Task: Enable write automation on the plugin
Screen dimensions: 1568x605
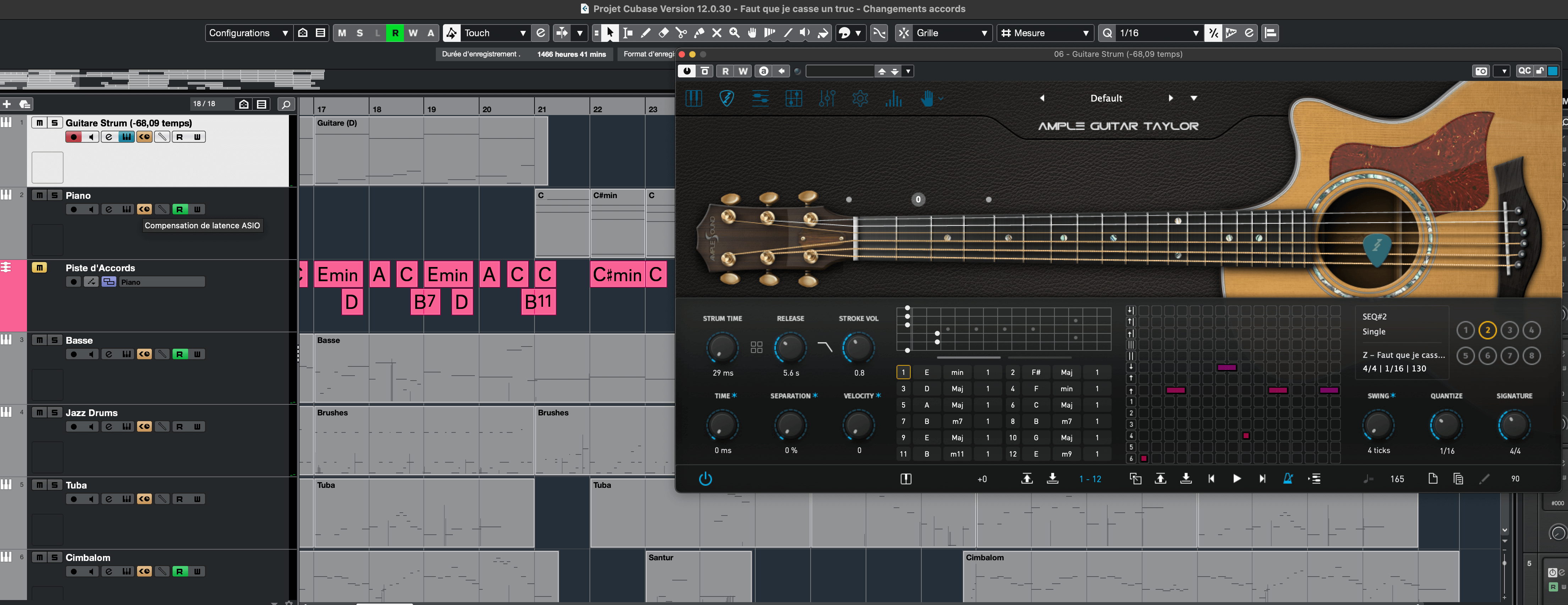Action: pyautogui.click(x=742, y=71)
